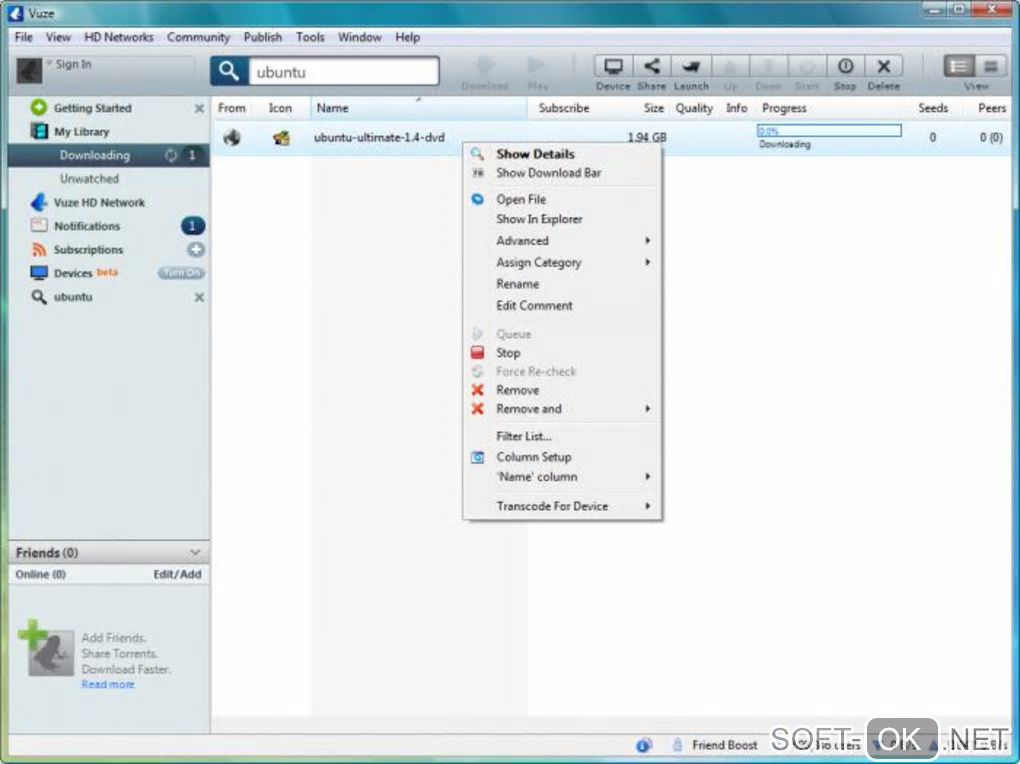
Task: Open the File menu
Action: pyautogui.click(x=23, y=37)
